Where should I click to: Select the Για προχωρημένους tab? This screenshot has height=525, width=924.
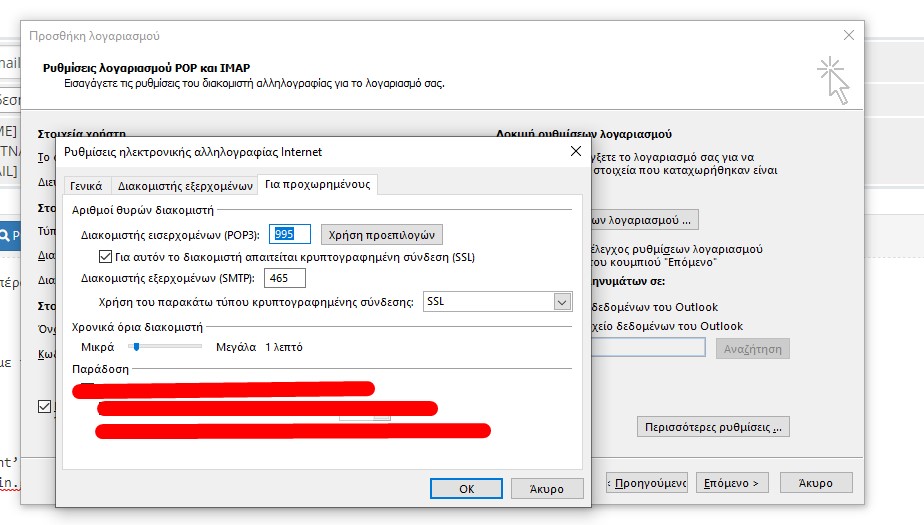tap(316, 184)
